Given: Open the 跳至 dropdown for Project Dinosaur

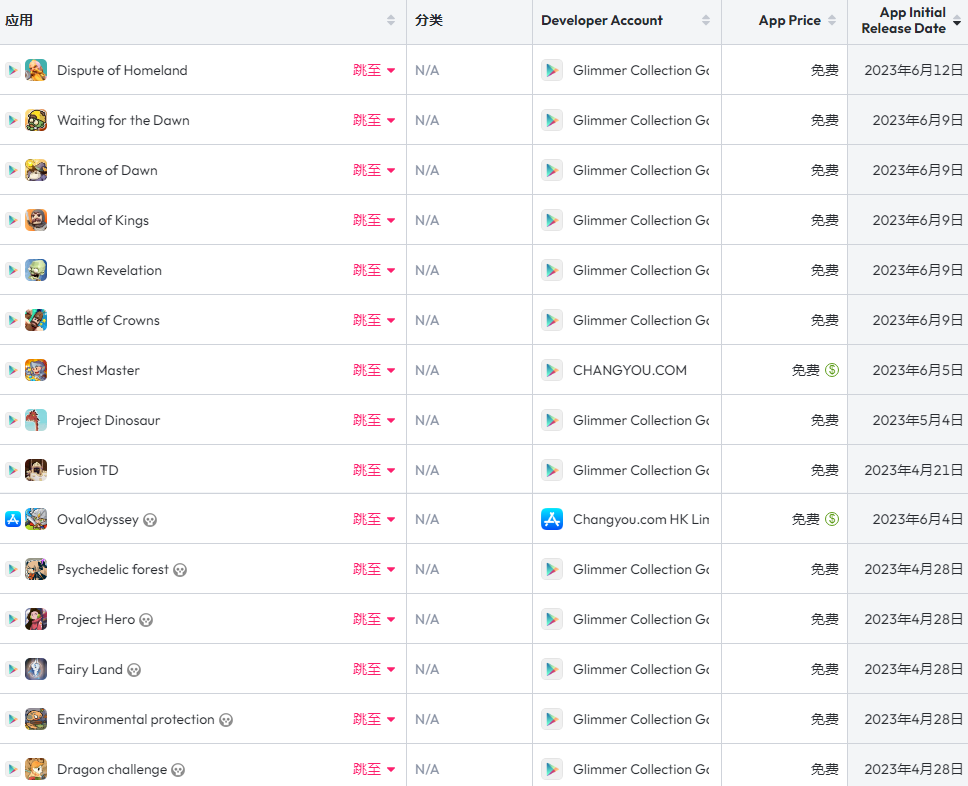Looking at the screenshot, I should pyautogui.click(x=374, y=420).
